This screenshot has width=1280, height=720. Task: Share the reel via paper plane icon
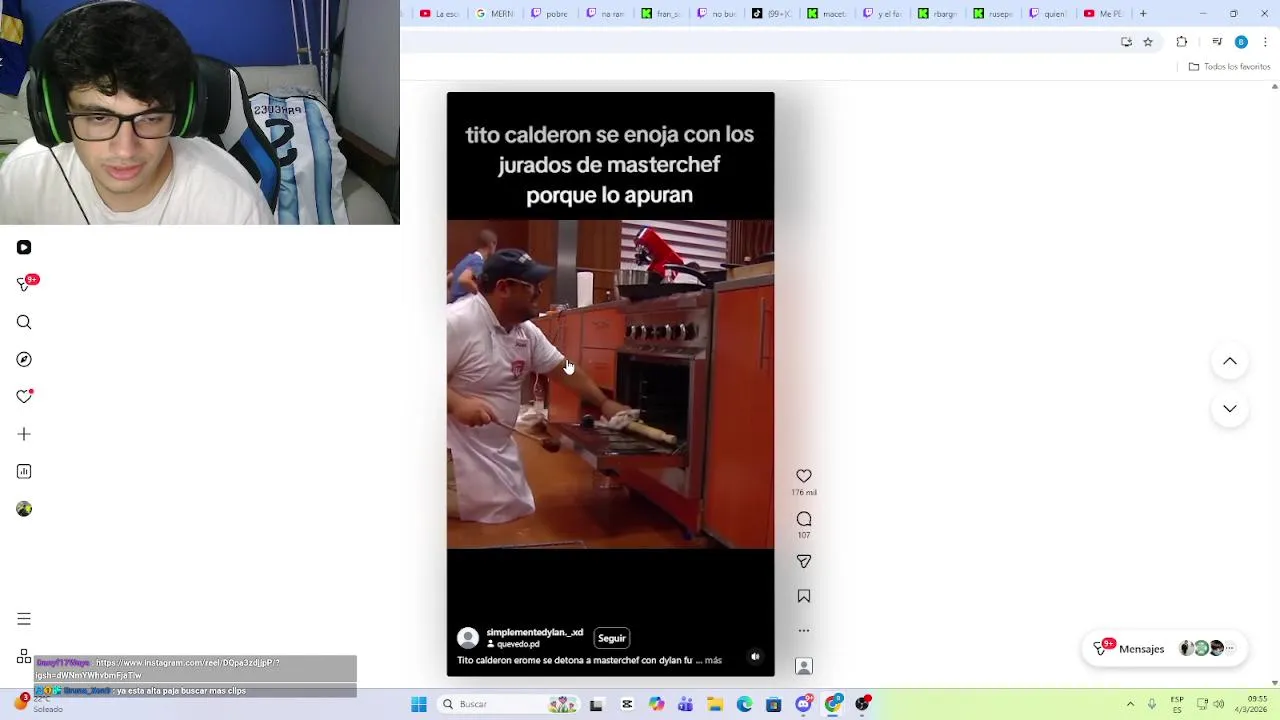pyautogui.click(x=804, y=562)
